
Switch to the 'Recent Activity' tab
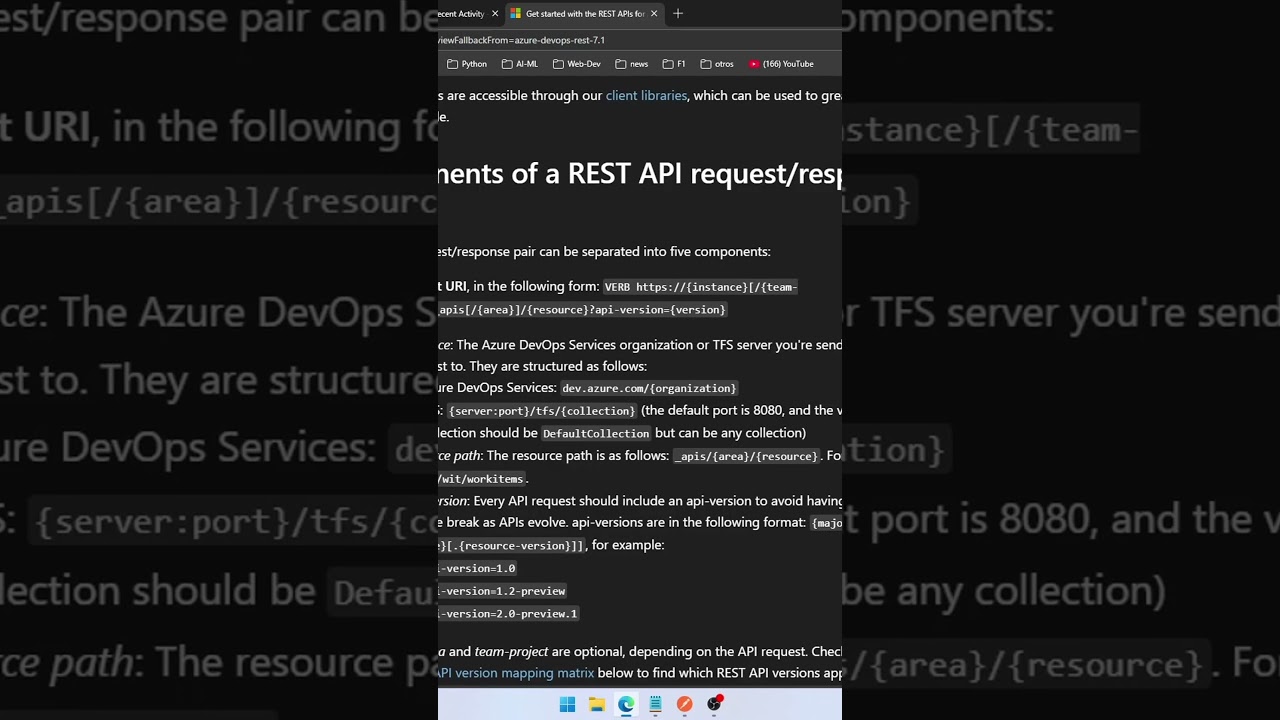462,14
